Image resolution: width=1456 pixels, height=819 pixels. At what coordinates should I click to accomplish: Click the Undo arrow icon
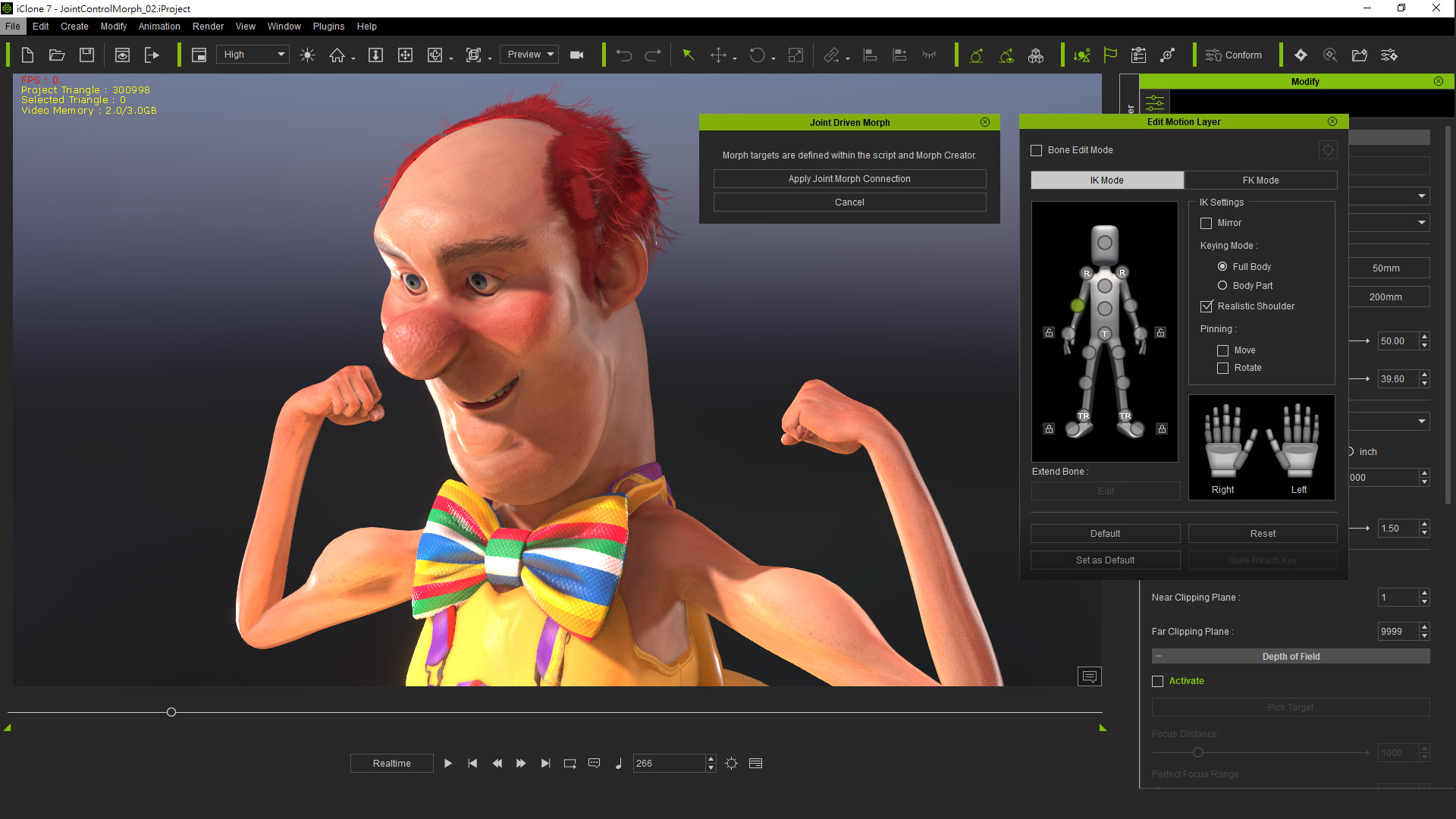point(623,55)
